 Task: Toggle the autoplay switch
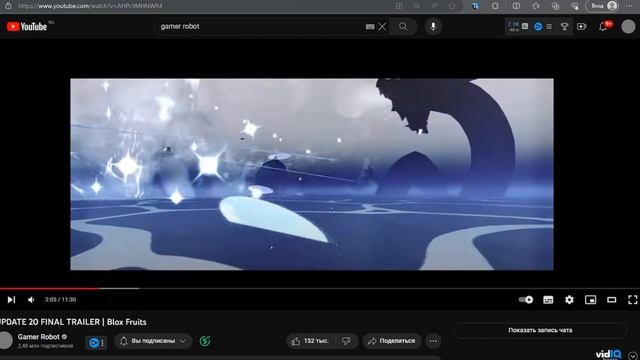tap(526, 300)
